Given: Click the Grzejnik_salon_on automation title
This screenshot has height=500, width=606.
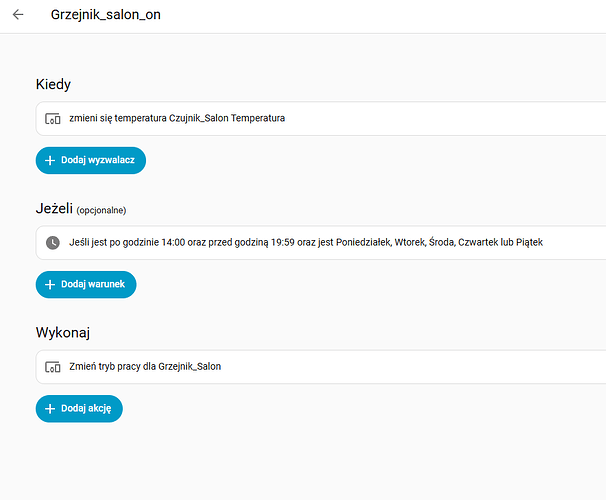Looking at the screenshot, I should pyautogui.click(x=105, y=15).
